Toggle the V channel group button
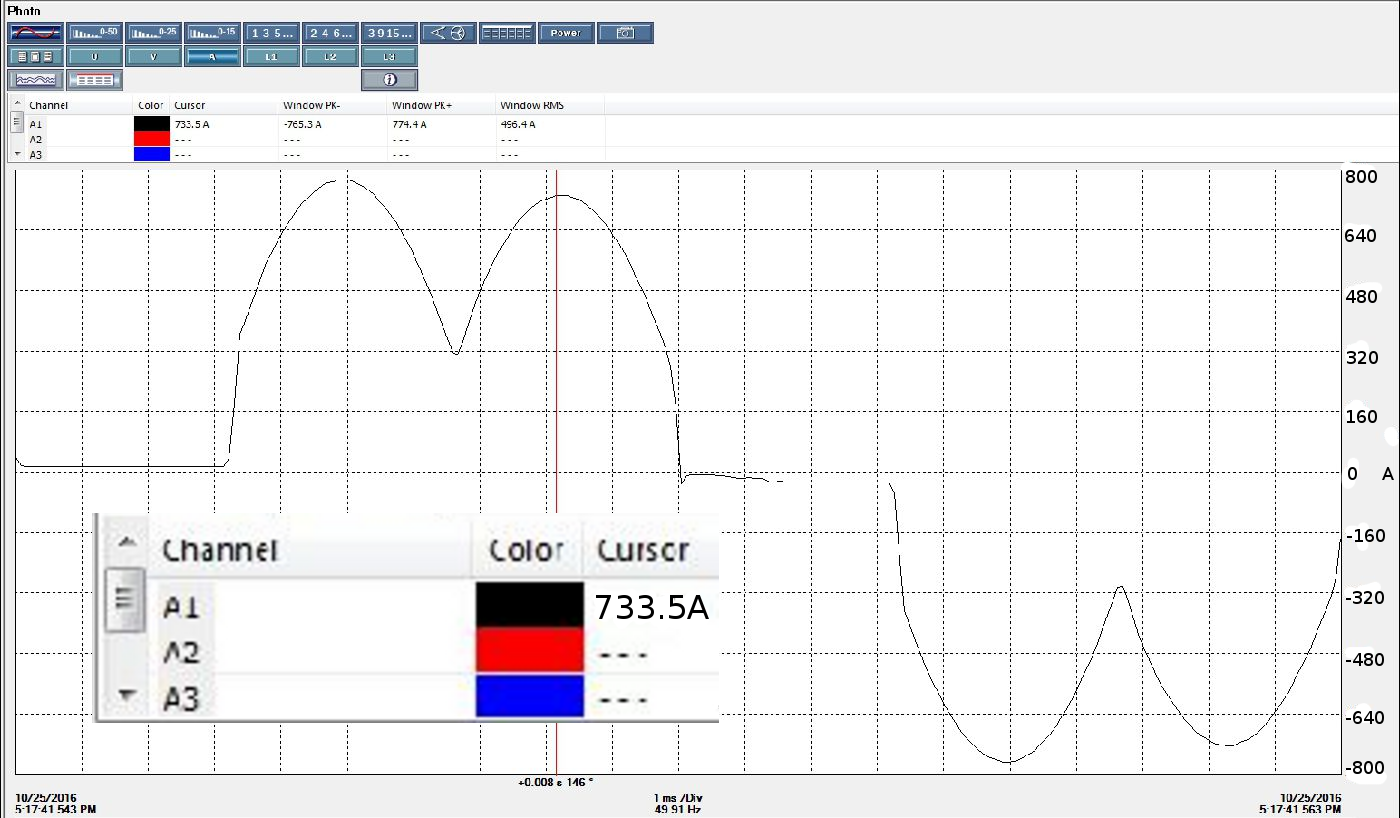 tap(153, 56)
